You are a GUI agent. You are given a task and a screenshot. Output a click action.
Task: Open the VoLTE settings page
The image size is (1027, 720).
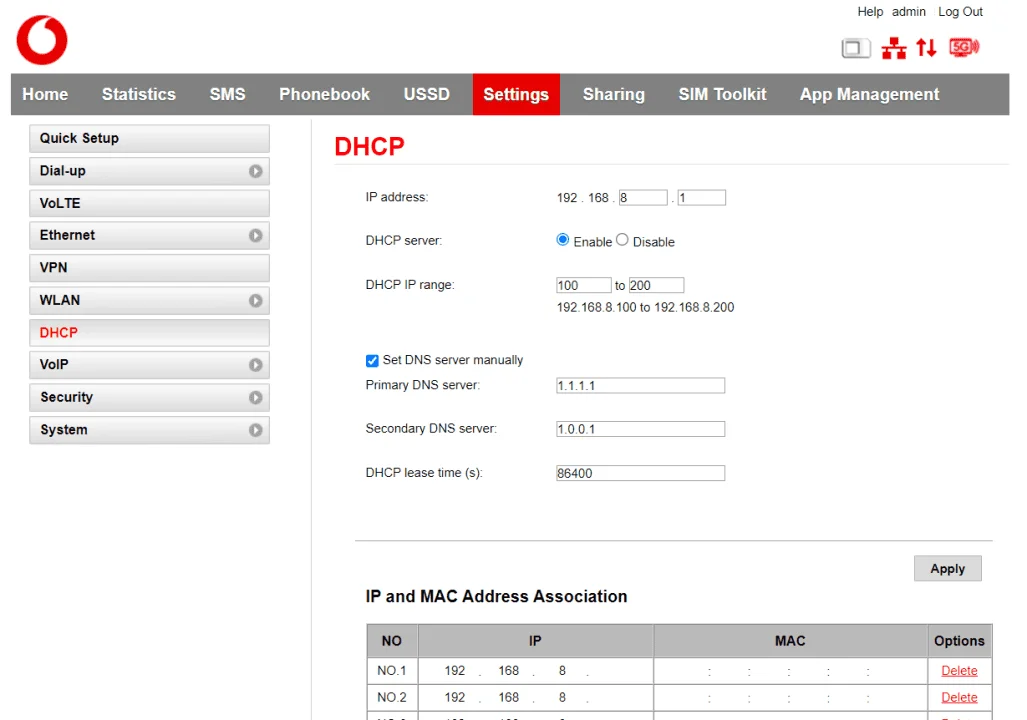[x=149, y=203]
